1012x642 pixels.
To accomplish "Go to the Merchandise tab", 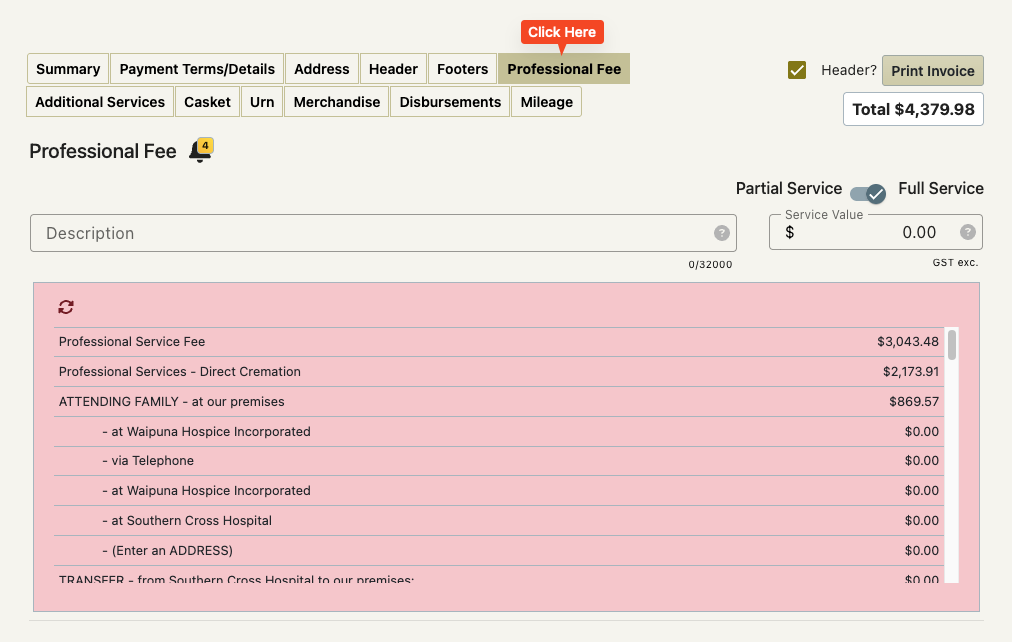I will [x=337, y=102].
